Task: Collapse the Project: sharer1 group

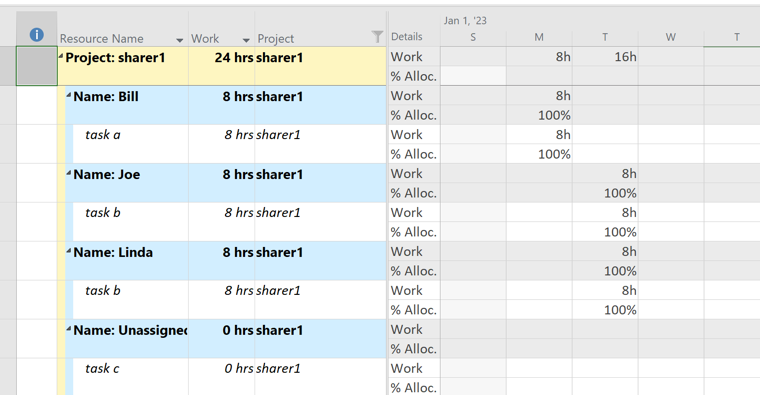Action: (61, 57)
